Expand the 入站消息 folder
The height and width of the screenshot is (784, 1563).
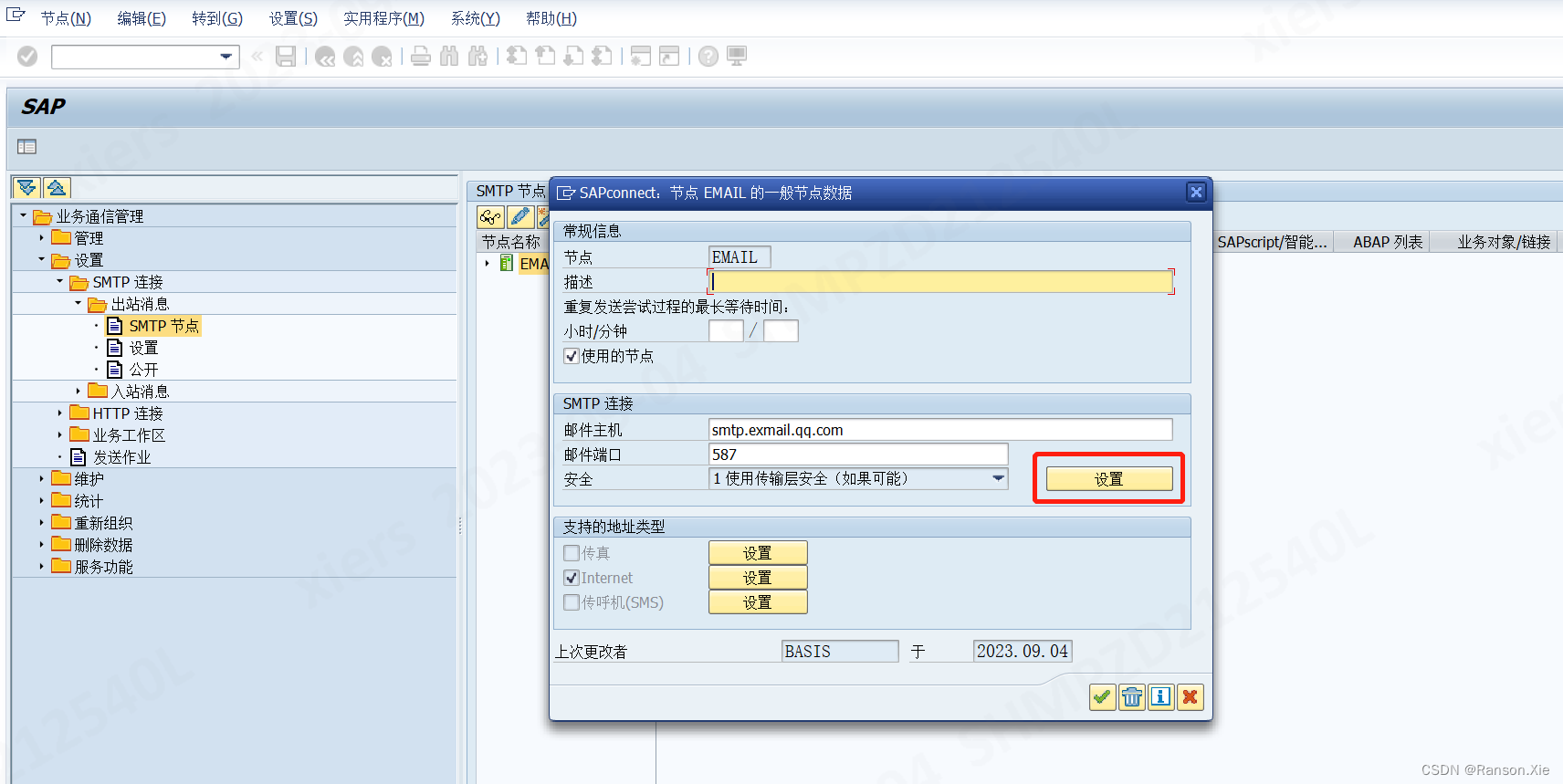pos(78,391)
